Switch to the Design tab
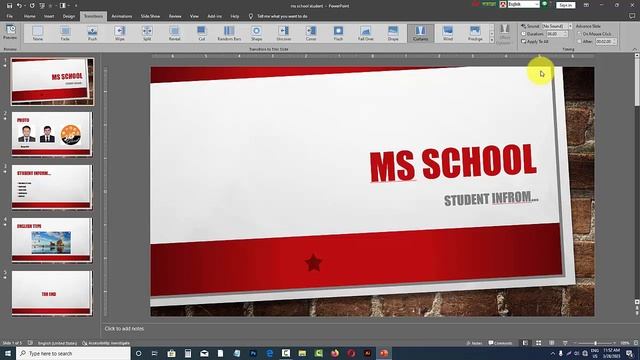 point(69,16)
